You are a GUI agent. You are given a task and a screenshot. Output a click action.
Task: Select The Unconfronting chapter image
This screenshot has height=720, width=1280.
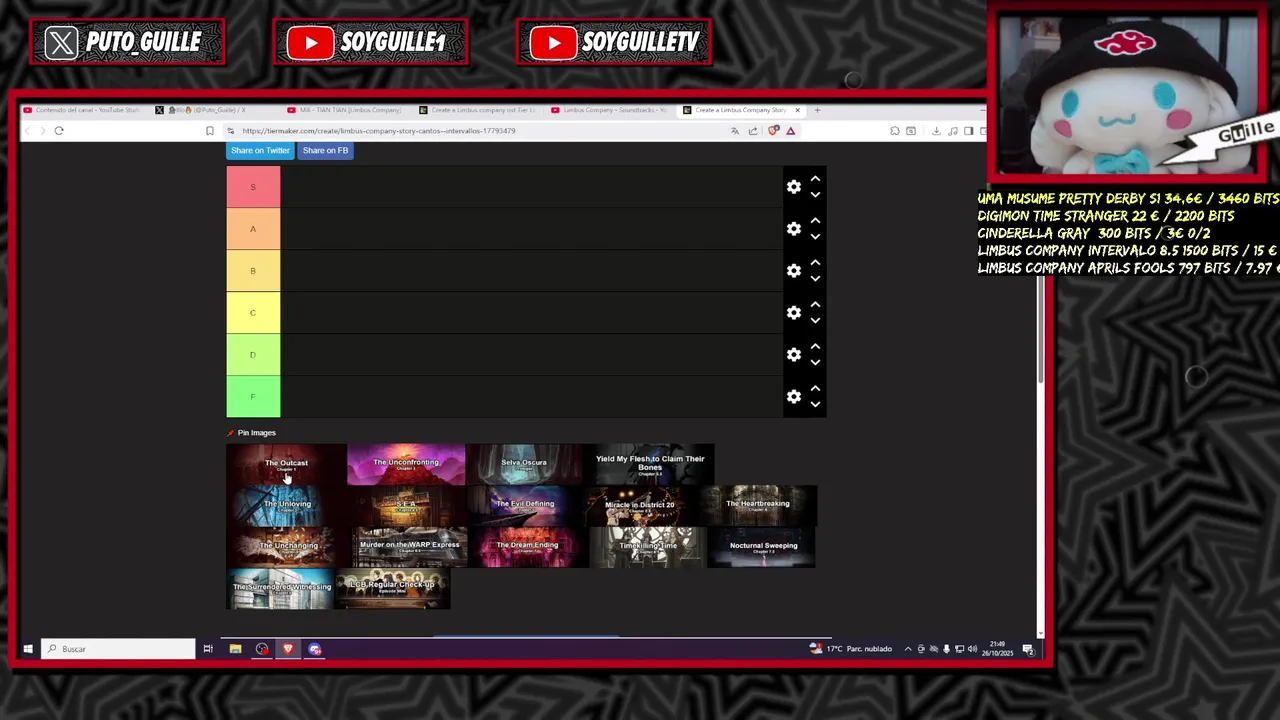pyautogui.click(x=406, y=464)
